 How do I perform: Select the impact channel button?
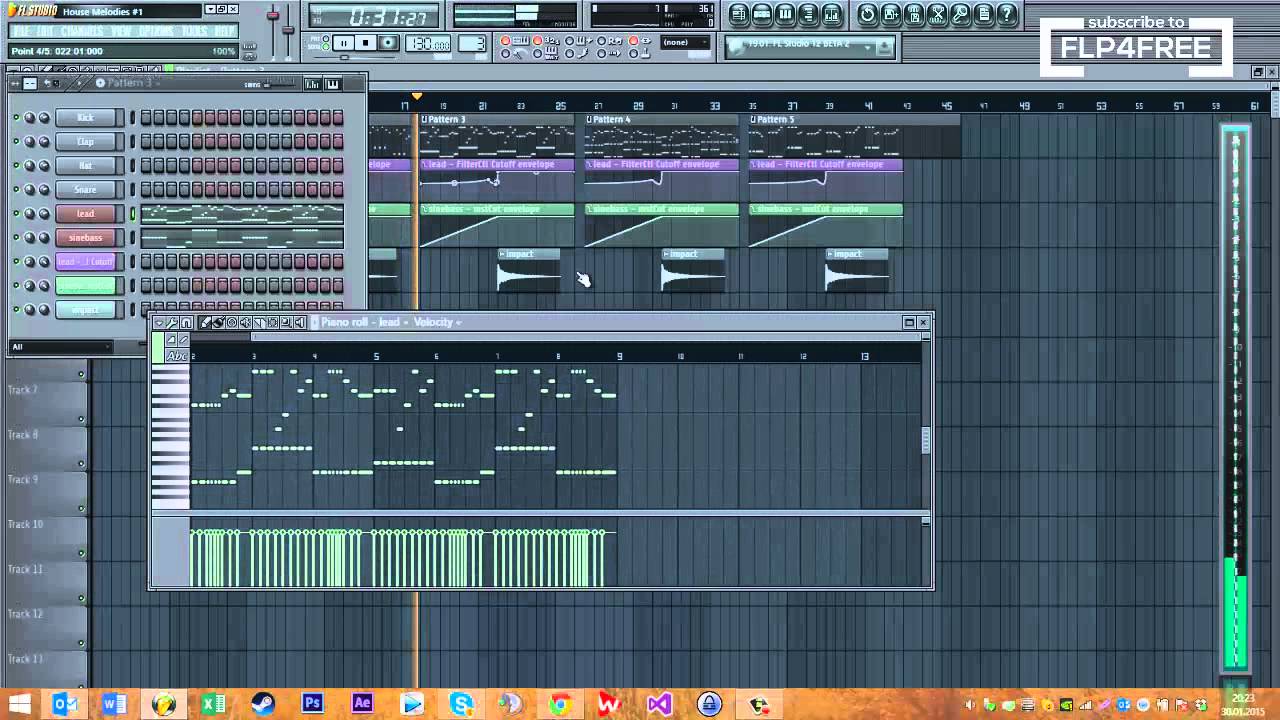(x=86, y=310)
